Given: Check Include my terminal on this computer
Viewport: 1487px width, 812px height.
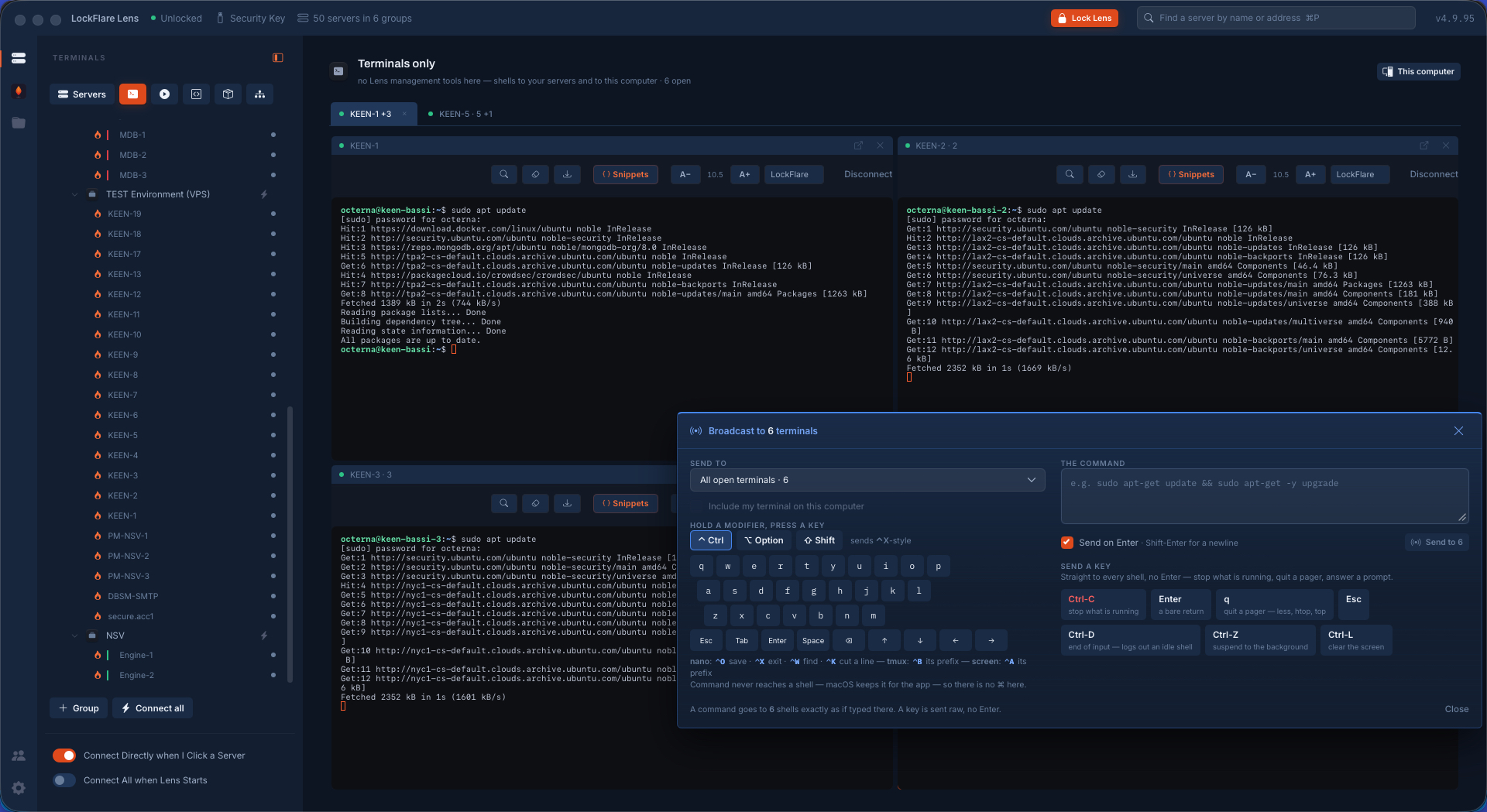Looking at the screenshot, I should click(x=695, y=506).
